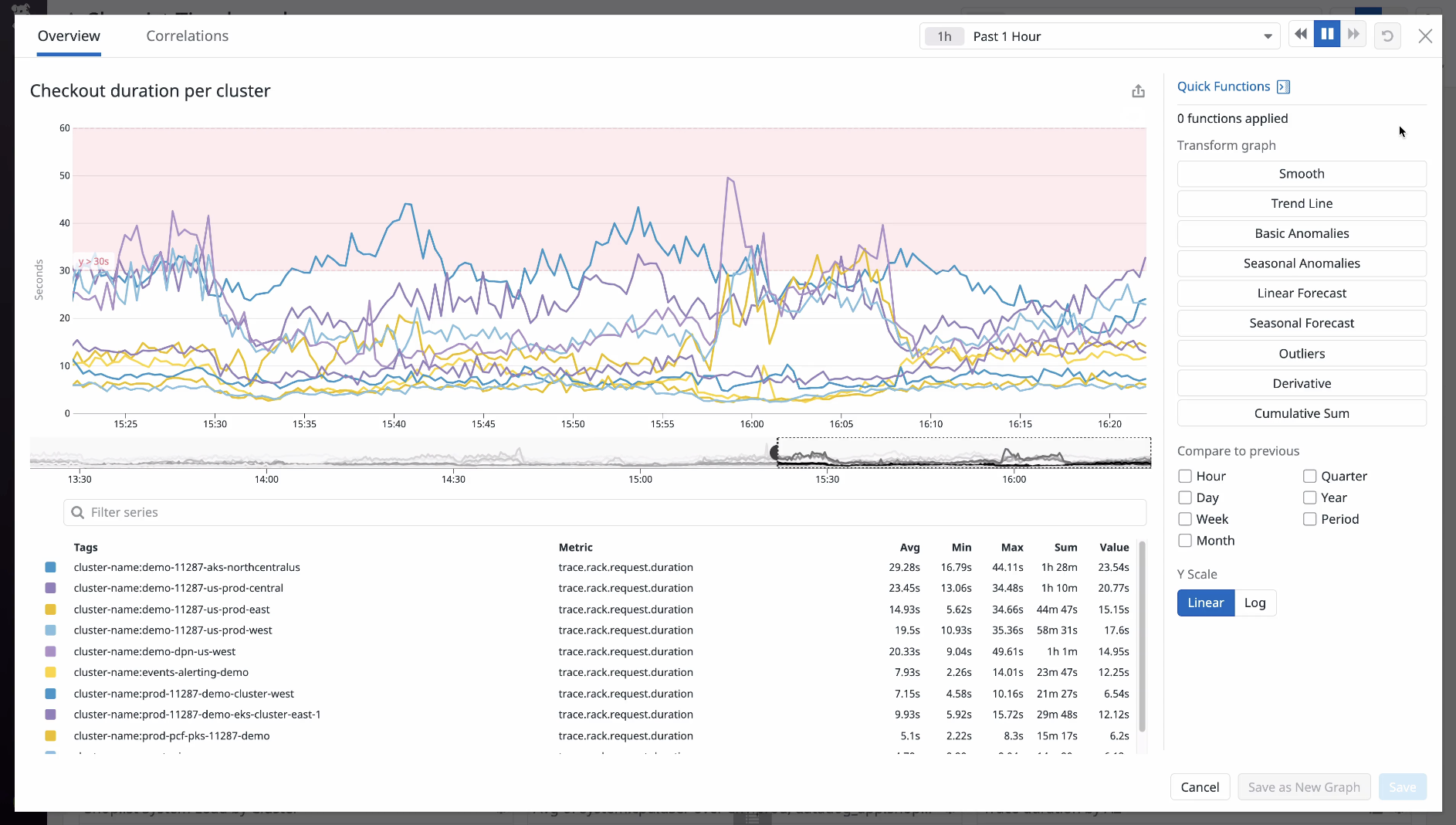
Task: Sort series table by Sum column
Action: coord(1065,547)
